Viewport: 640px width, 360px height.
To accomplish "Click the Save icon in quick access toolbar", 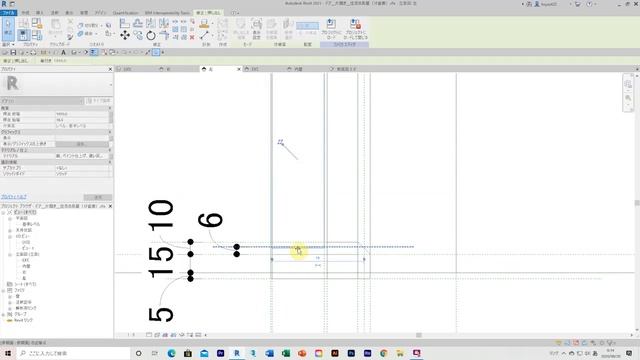I will click(13, 52).
